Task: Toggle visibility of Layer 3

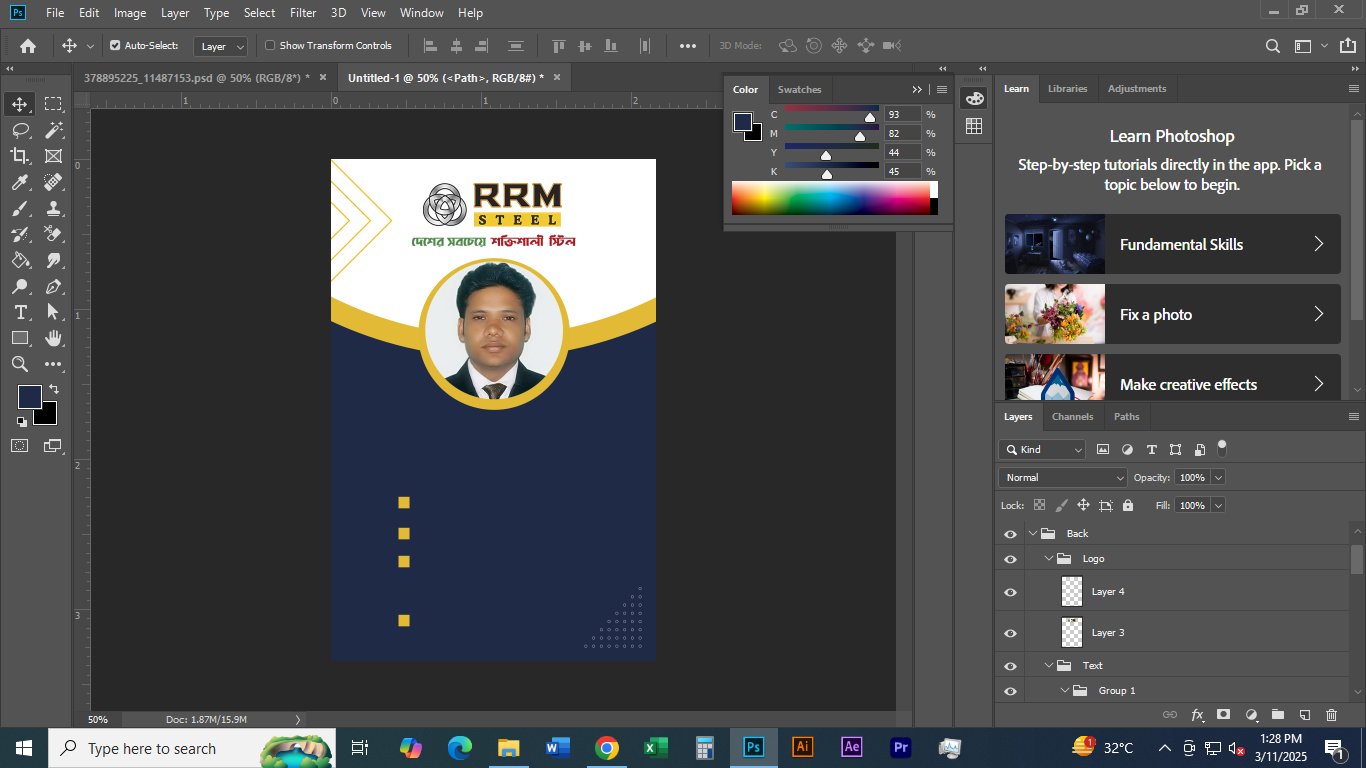Action: coord(1010,633)
